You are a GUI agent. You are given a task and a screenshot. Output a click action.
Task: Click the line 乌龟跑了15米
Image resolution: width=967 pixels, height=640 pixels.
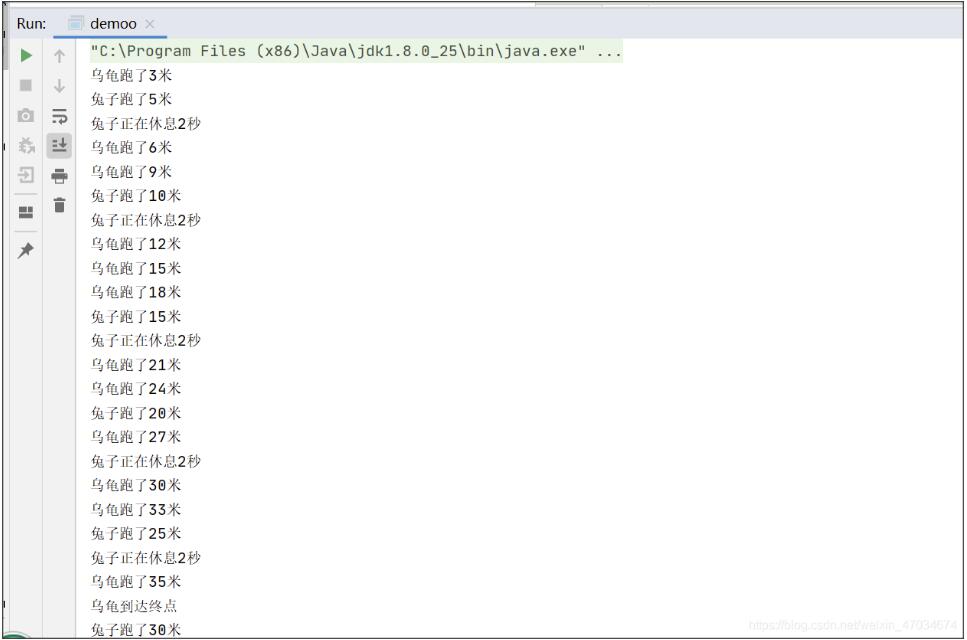click(x=136, y=268)
